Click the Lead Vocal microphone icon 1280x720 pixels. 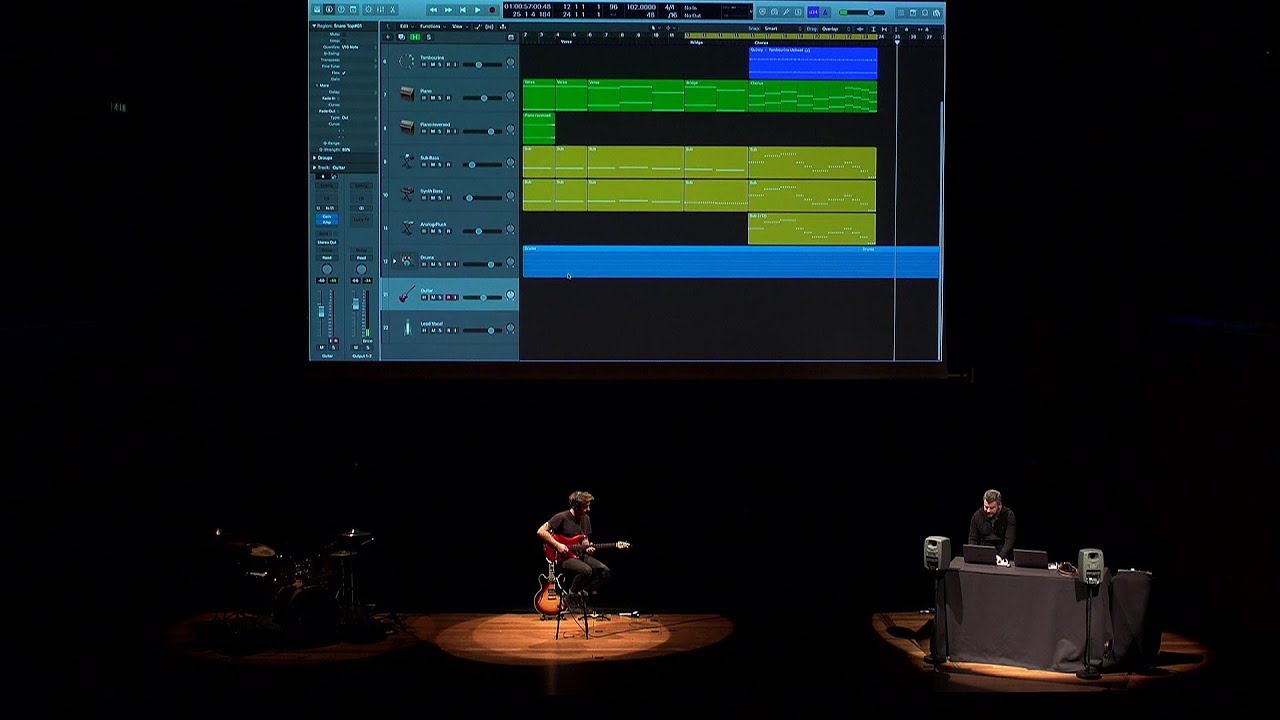tap(407, 328)
